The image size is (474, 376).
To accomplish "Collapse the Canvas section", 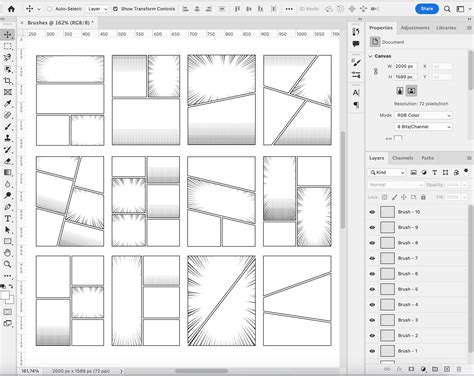I will (370, 56).
